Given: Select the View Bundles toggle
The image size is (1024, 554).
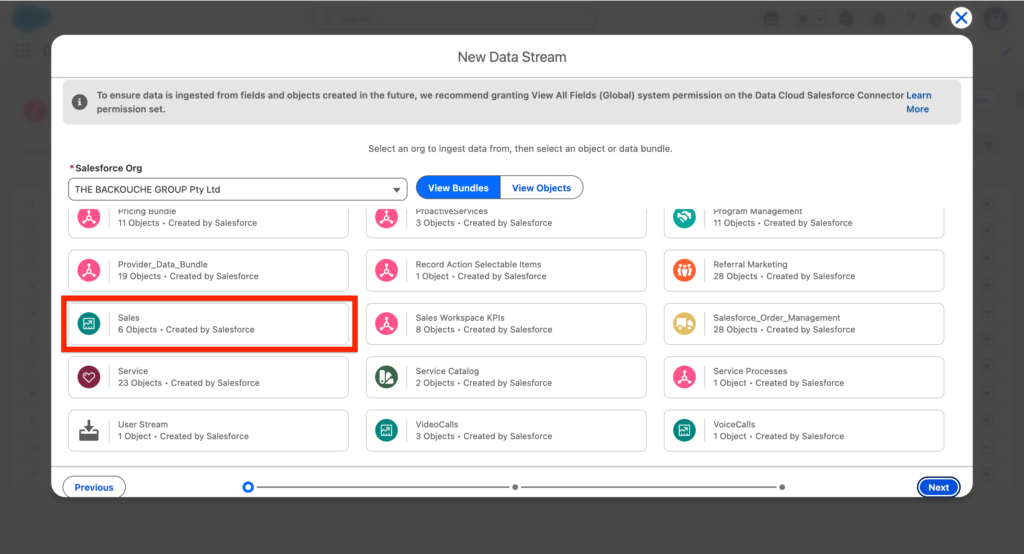Looking at the screenshot, I should pos(458,188).
